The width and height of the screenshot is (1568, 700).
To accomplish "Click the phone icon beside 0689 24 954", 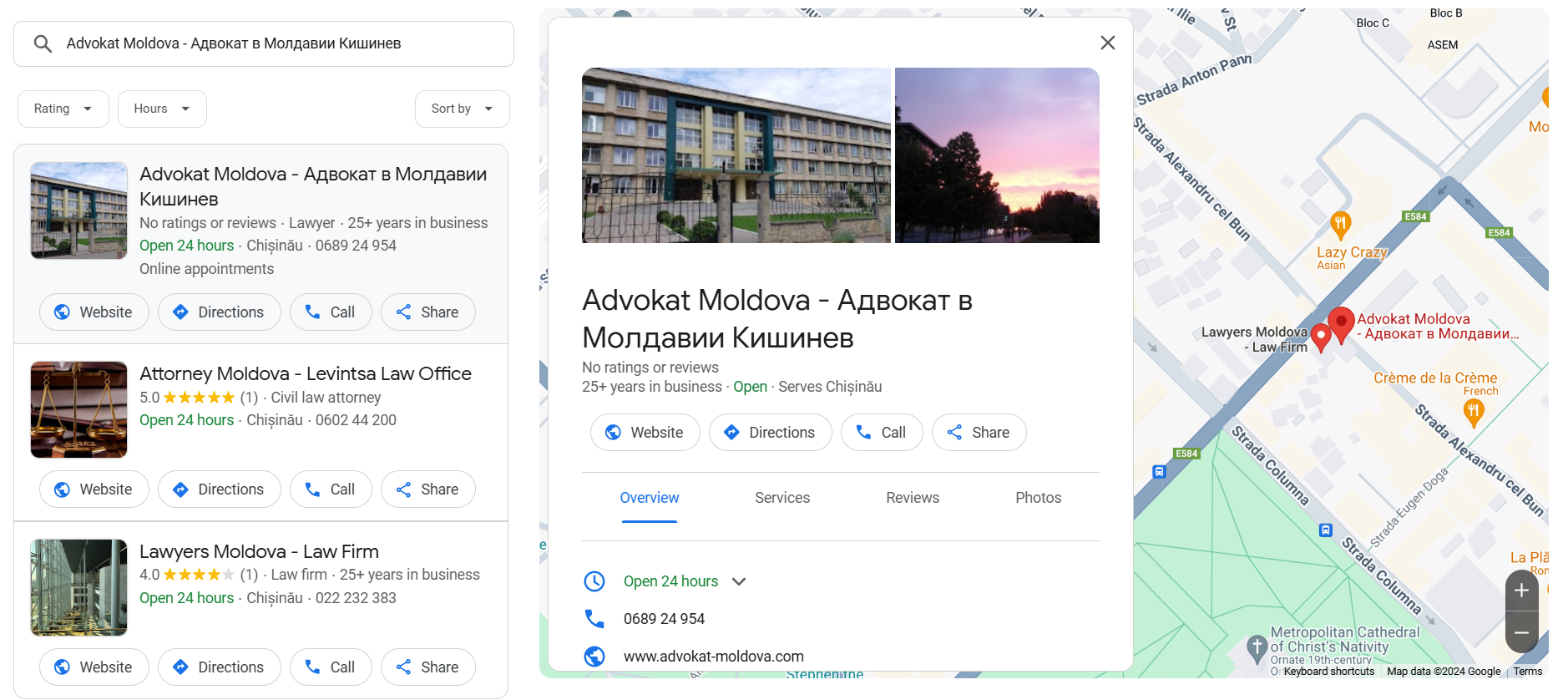I will coord(594,619).
